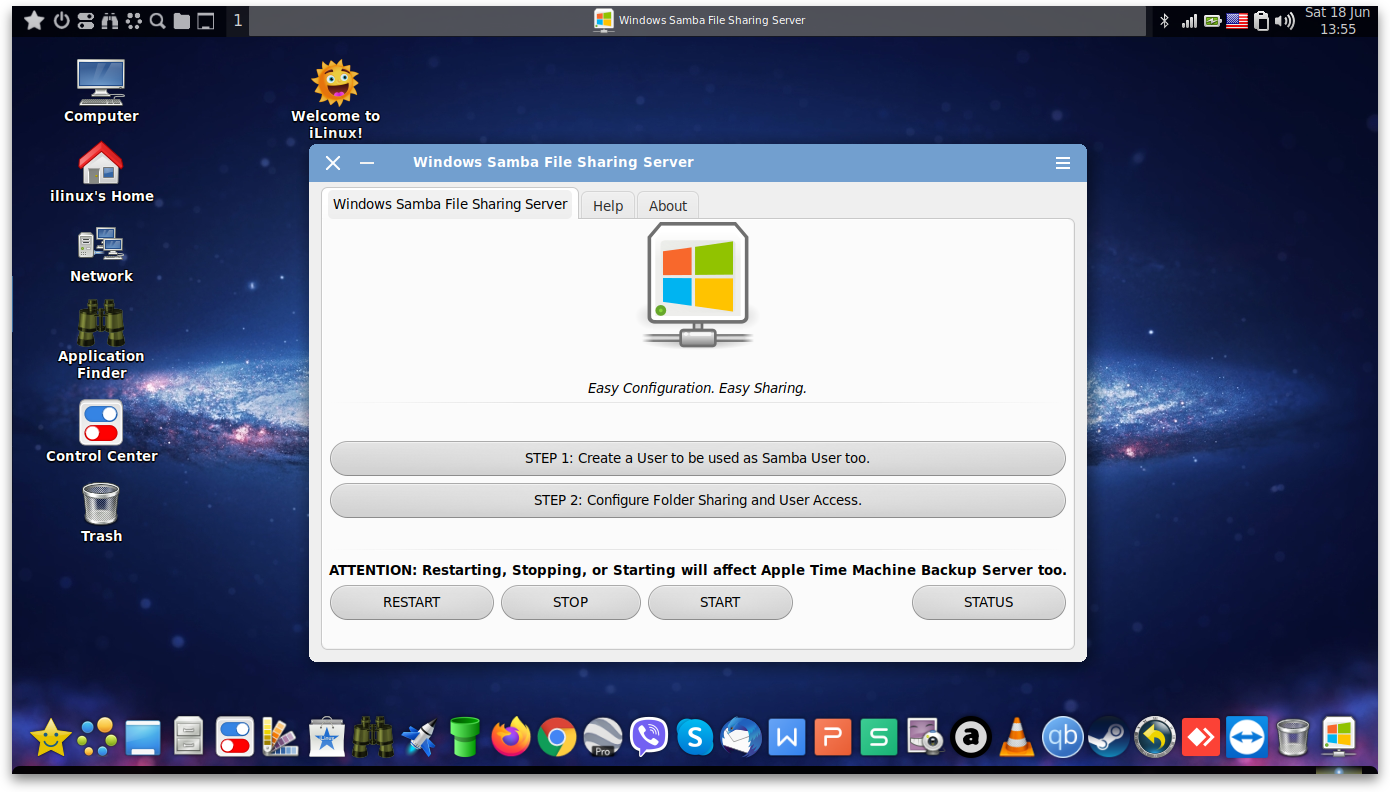Viewport: 1390px width, 792px height.
Task: Launch WPS Presentation from the dock
Action: (x=833, y=738)
